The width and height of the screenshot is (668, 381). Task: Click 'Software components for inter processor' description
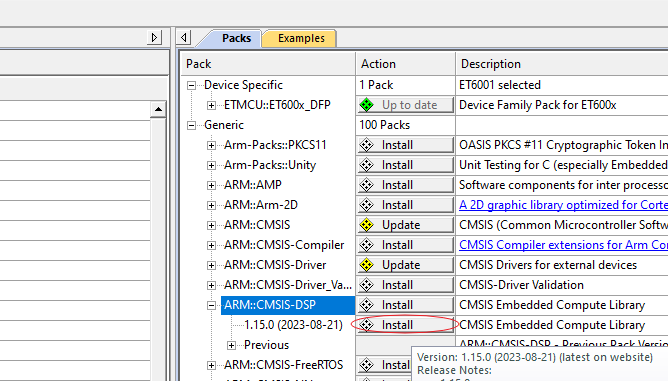(x=563, y=185)
